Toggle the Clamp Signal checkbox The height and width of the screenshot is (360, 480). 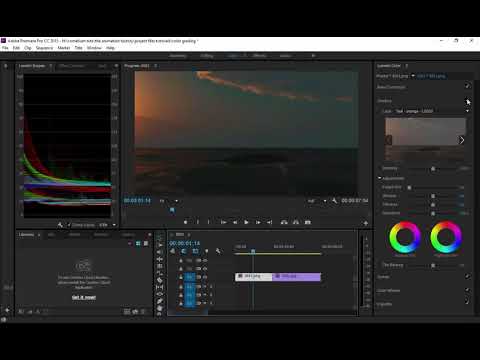(x=69, y=225)
